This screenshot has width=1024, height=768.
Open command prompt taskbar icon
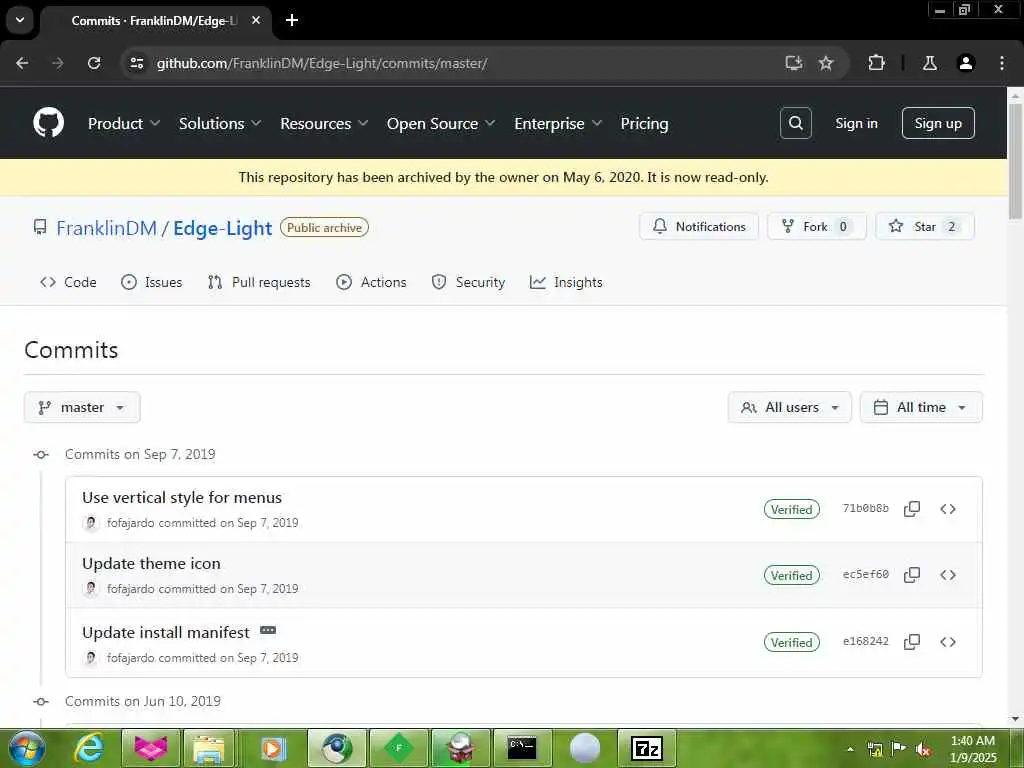(522, 748)
